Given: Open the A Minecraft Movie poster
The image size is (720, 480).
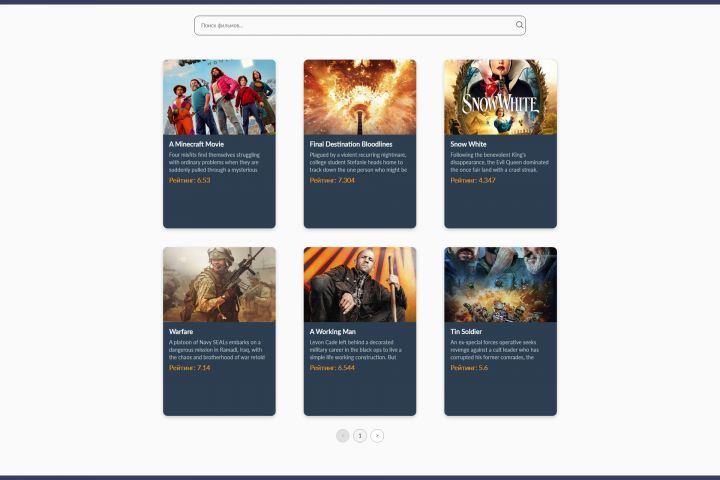Looking at the screenshot, I should click(219, 97).
